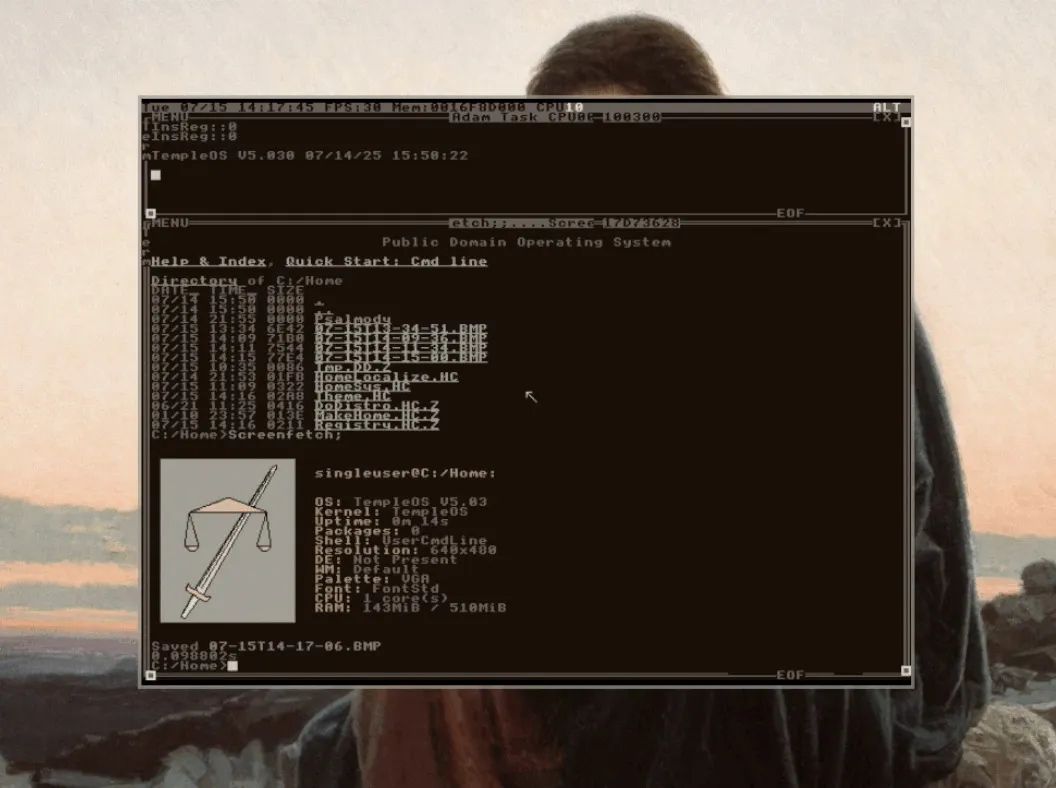The height and width of the screenshot is (788, 1056).
Task: Open file 07-15T14-15-00.BMP
Action: [x=400, y=357]
